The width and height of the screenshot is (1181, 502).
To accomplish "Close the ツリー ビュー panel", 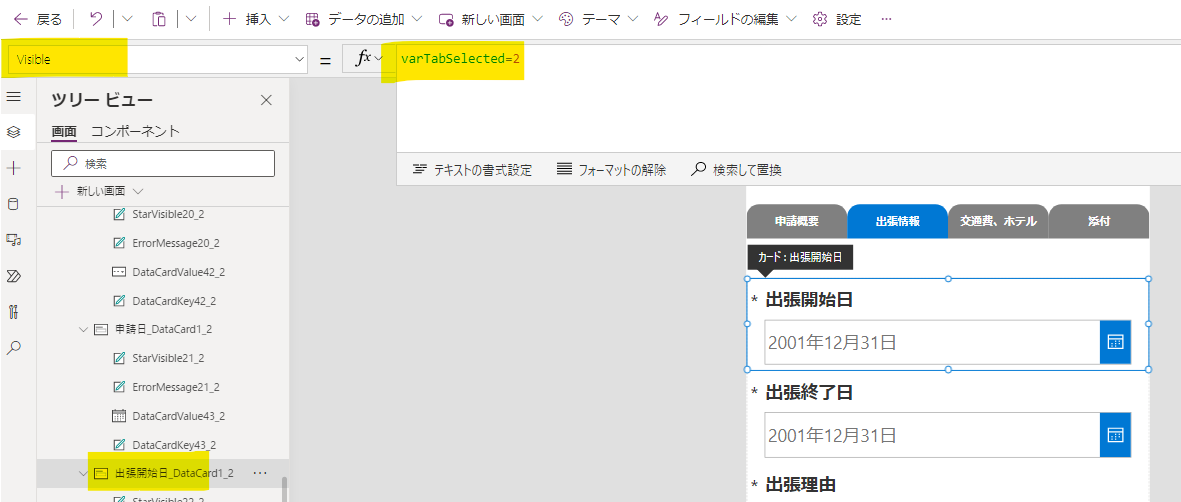I will tap(266, 99).
